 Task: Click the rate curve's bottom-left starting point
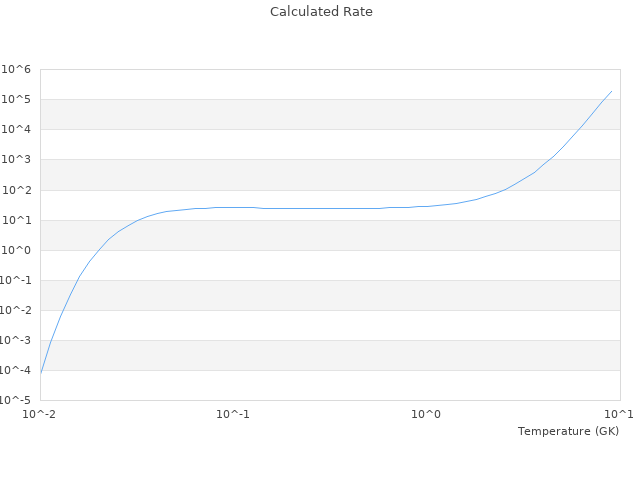[41, 372]
